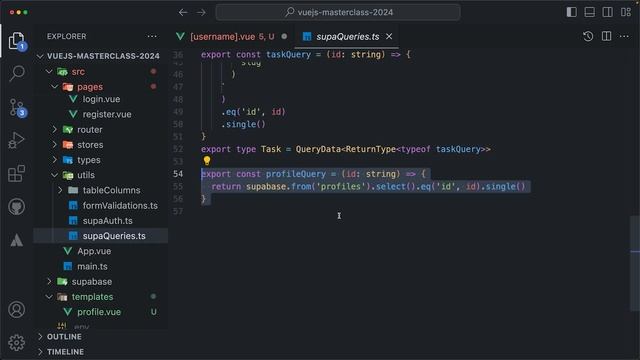Collapse the VUEJS-MASTERCLASS-2024 root folder
The image size is (640, 360).
(x=40, y=56)
